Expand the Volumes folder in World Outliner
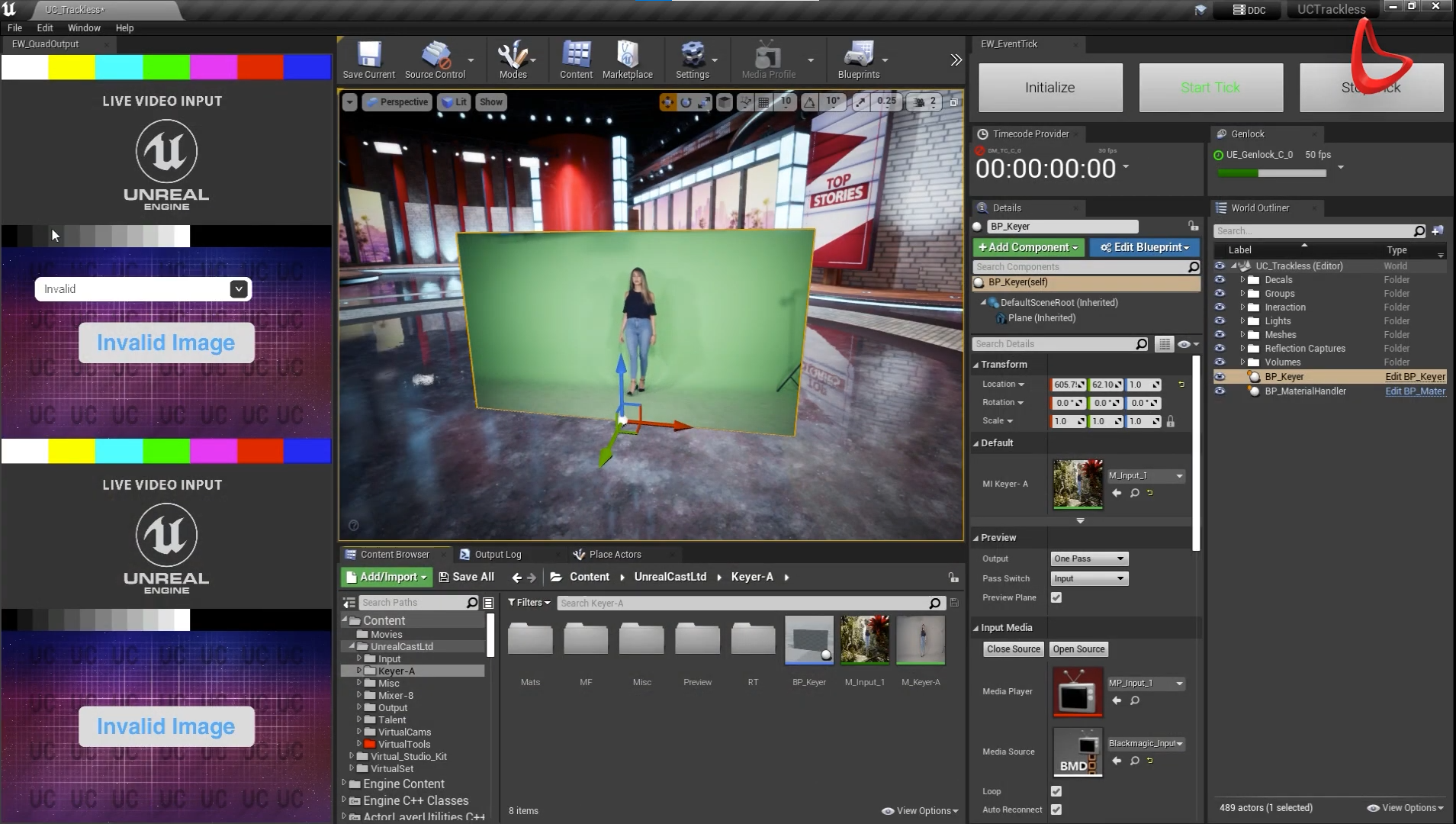The image size is (1456, 824). [1242, 362]
